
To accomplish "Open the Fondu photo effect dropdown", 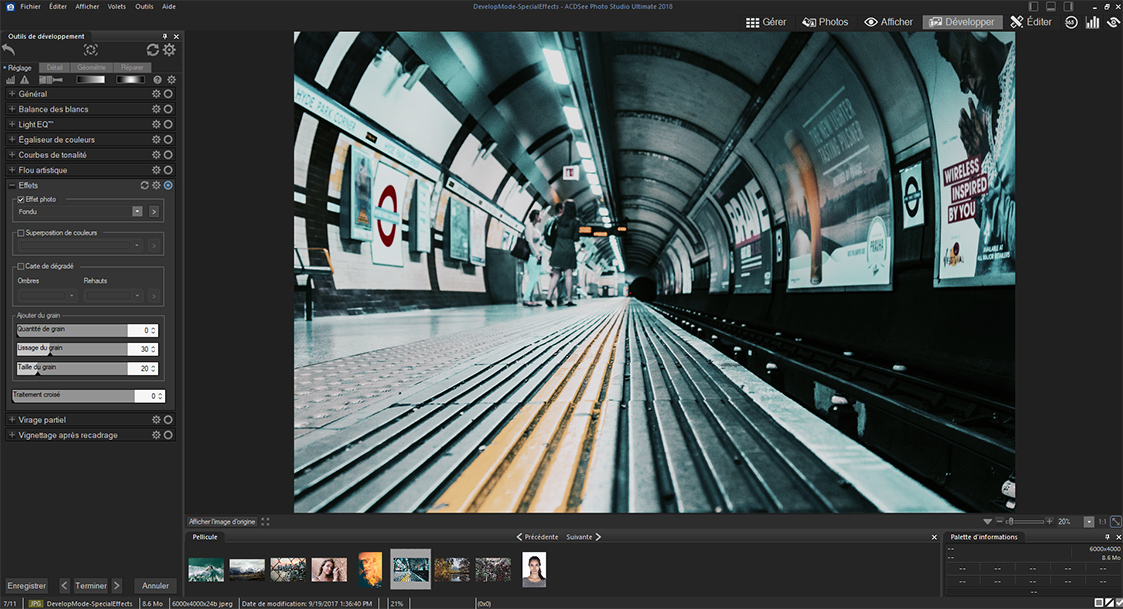I will click(x=137, y=212).
